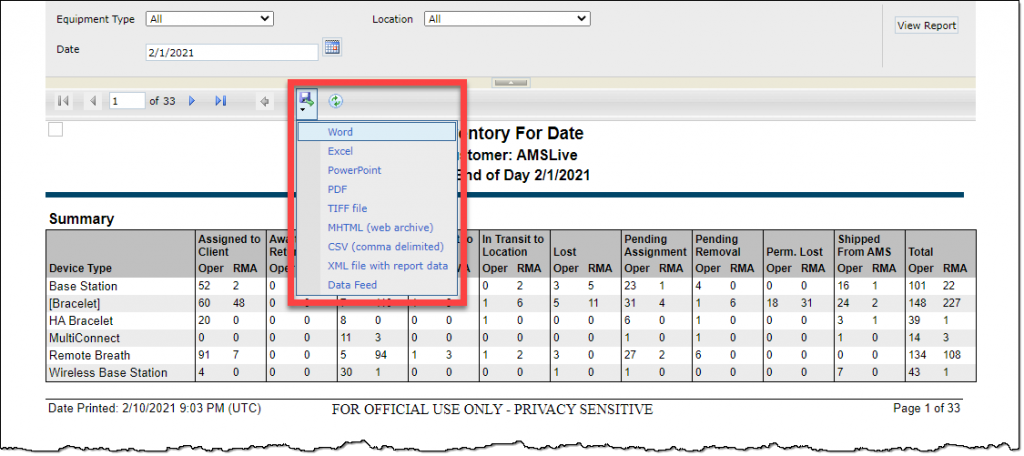Select the [Bracelet] row label
The image size is (1024, 456).
tap(74, 304)
